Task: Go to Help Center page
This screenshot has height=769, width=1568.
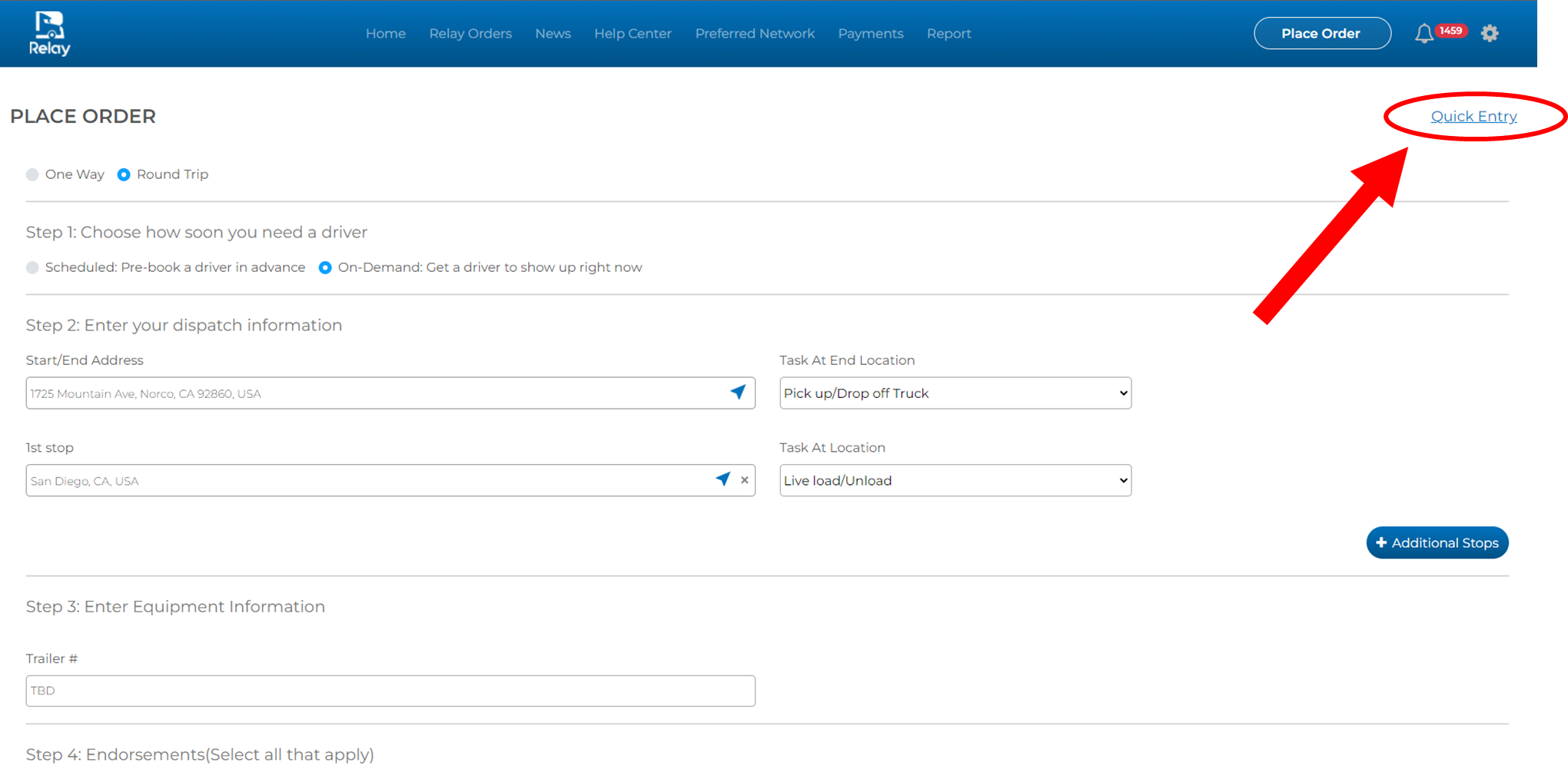Action: point(633,34)
